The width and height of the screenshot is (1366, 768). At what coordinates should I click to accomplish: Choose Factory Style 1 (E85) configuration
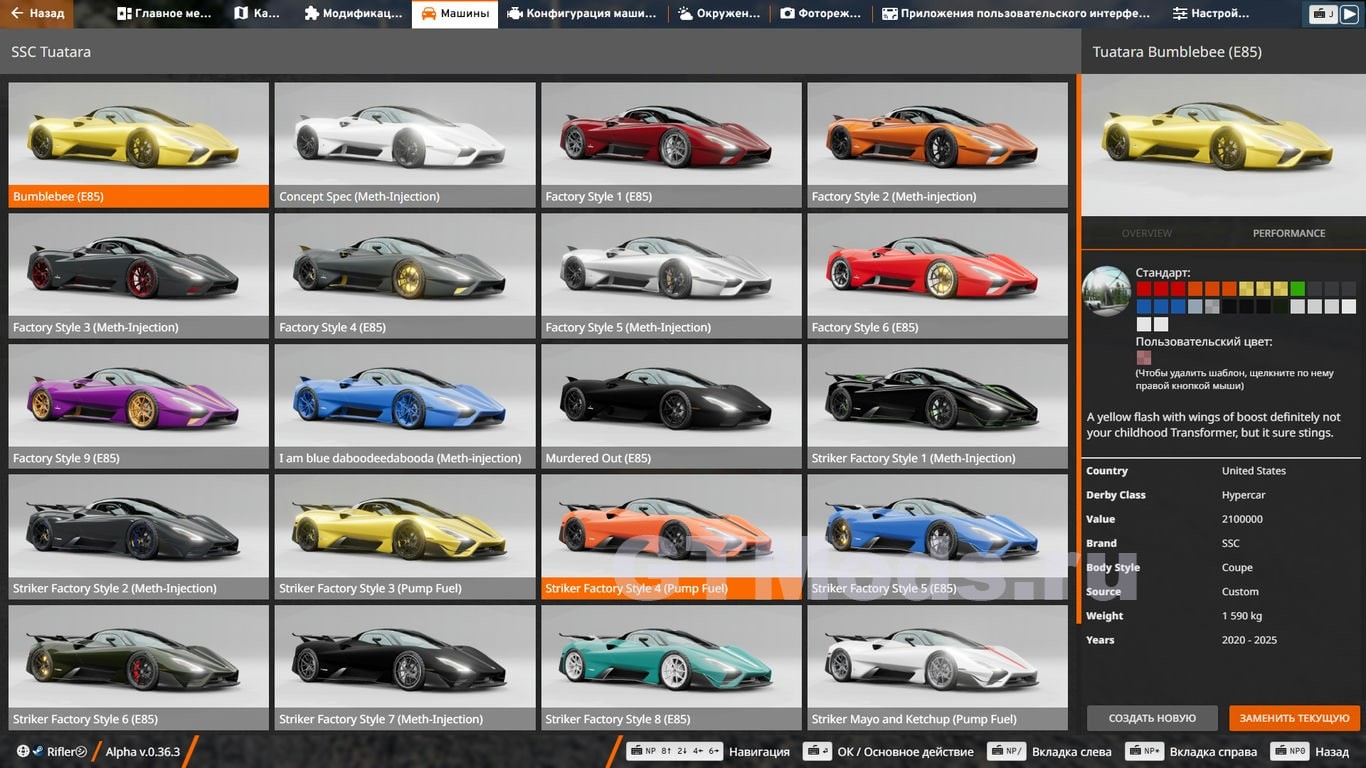coord(671,144)
